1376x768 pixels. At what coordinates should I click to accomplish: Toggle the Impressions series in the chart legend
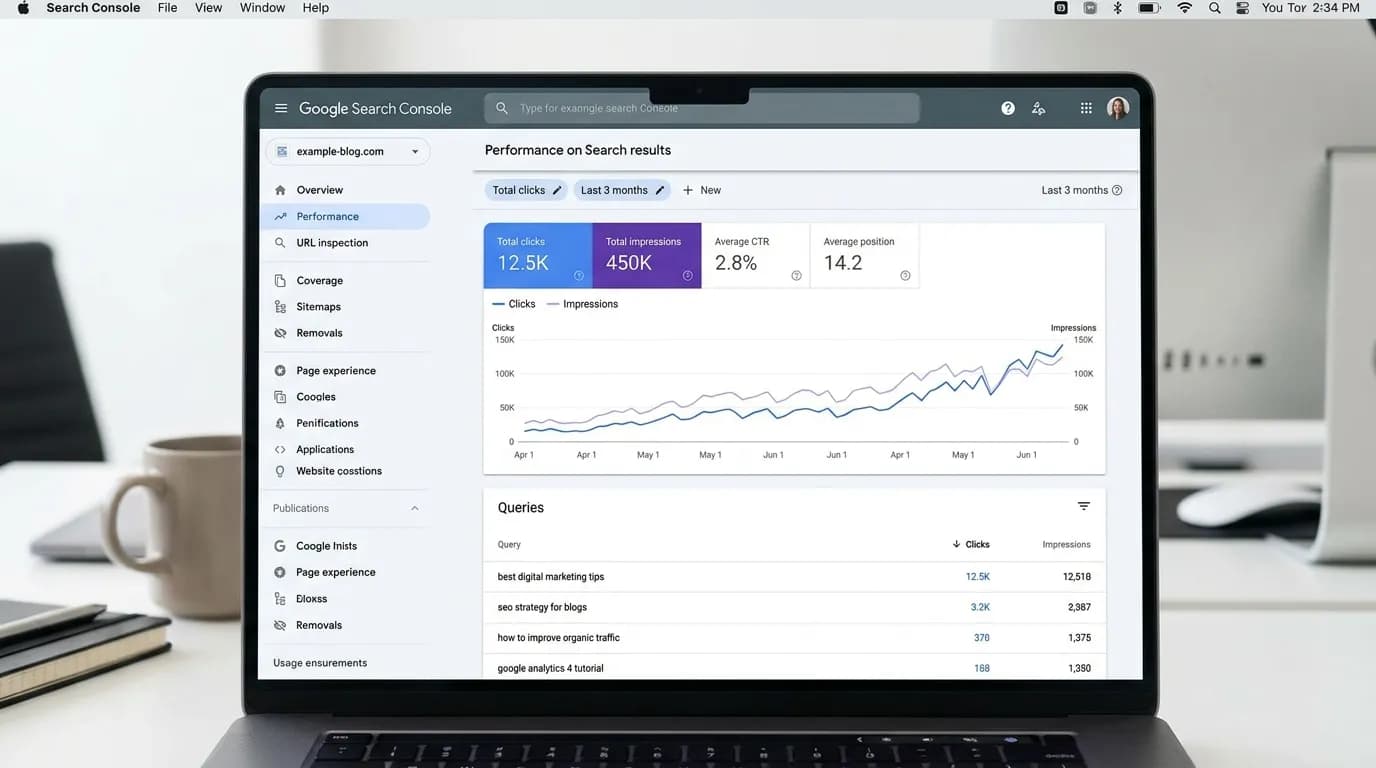pos(583,304)
